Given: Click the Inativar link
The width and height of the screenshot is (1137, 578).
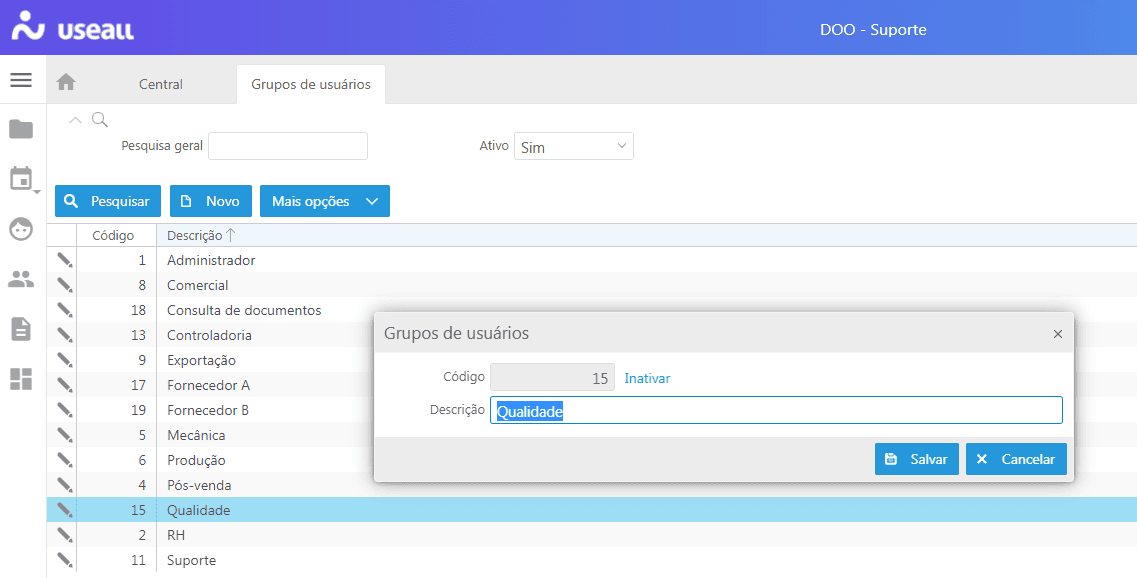Looking at the screenshot, I should (x=647, y=378).
